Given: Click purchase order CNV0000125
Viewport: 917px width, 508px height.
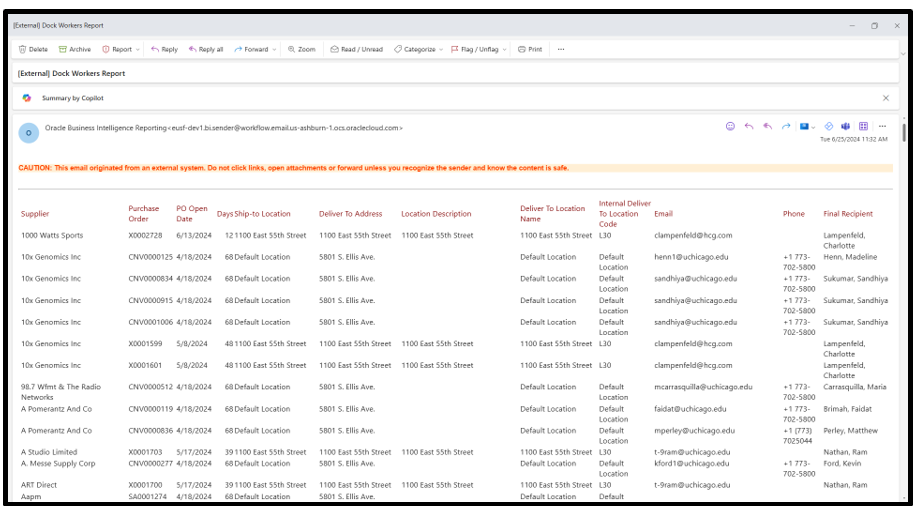Looking at the screenshot, I should [150, 257].
